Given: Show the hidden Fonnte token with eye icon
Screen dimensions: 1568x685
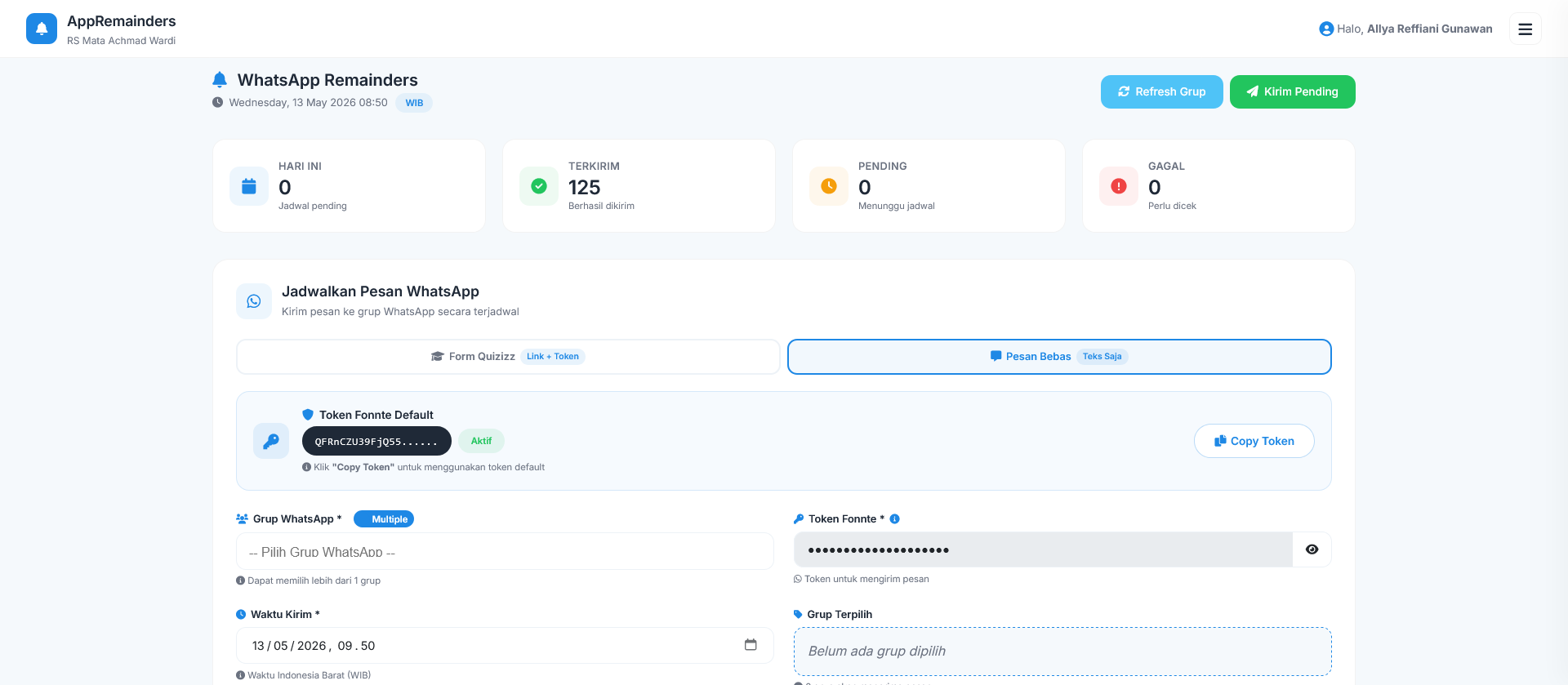Looking at the screenshot, I should pyautogui.click(x=1312, y=549).
